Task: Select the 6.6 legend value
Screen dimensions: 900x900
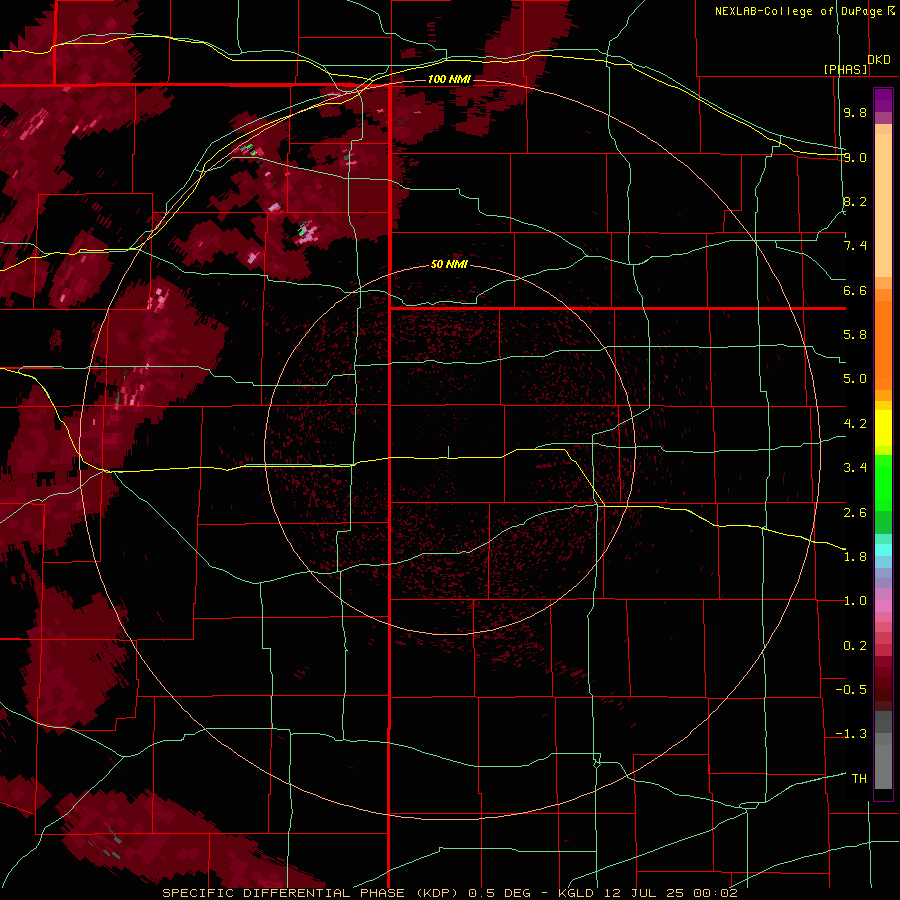Action: coord(855,290)
